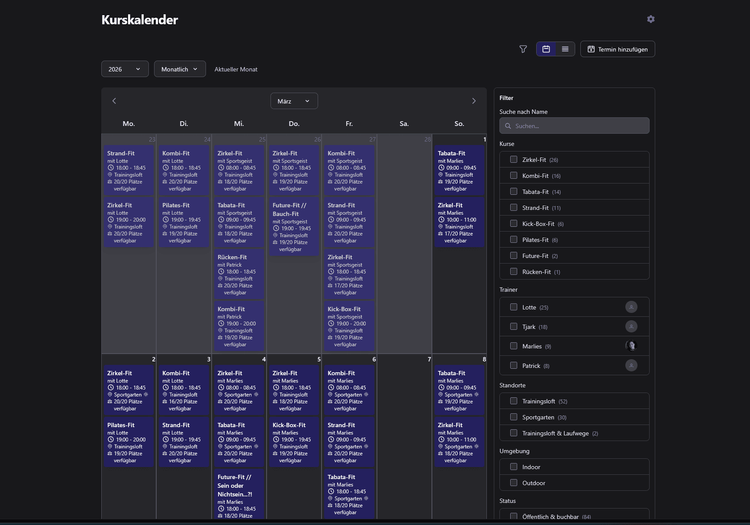Image resolution: width=750 pixels, height=525 pixels.
Task: Switch to calendar grid view icon
Action: point(546,49)
